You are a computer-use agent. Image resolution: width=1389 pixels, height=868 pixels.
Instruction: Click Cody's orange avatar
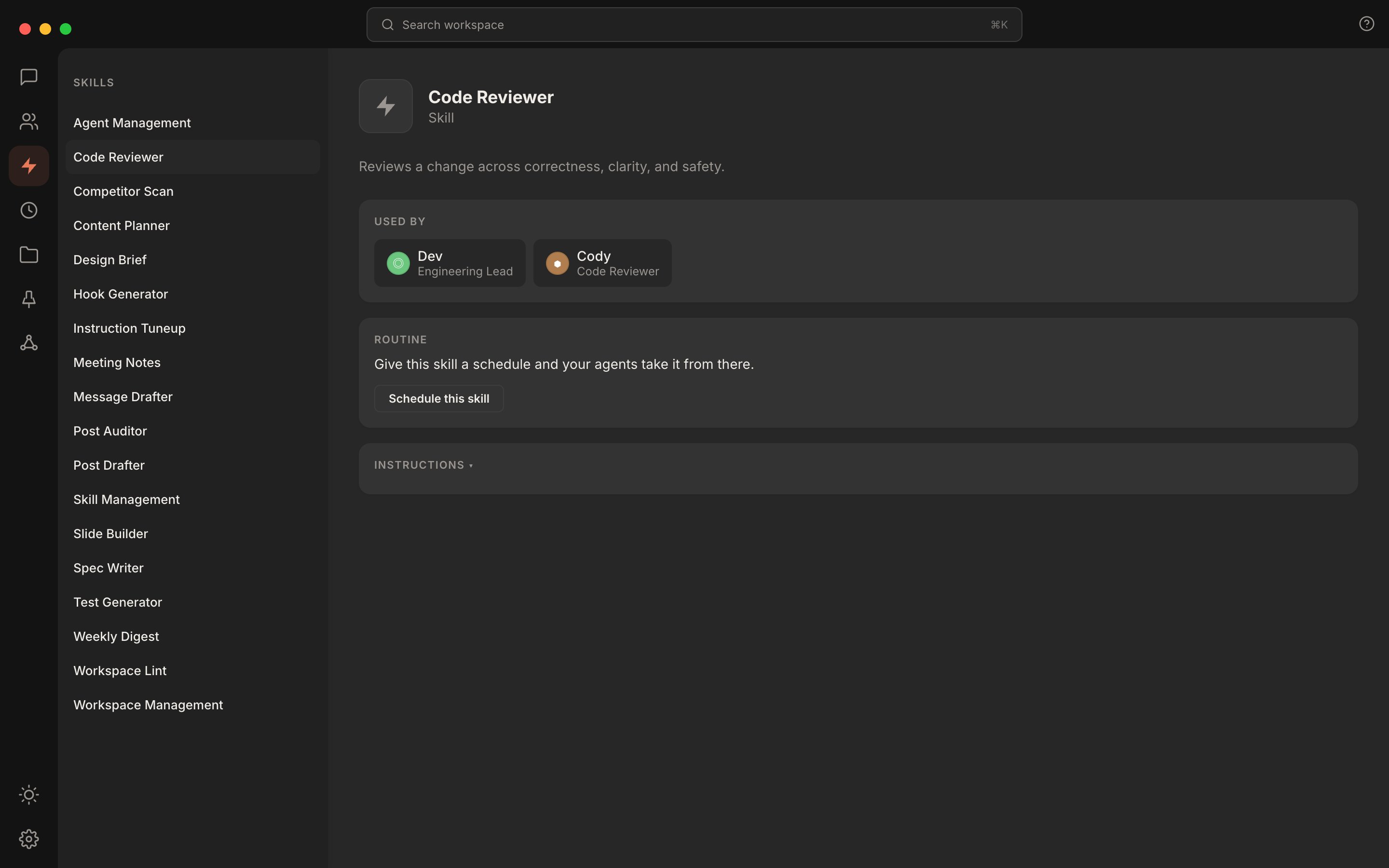[558, 263]
